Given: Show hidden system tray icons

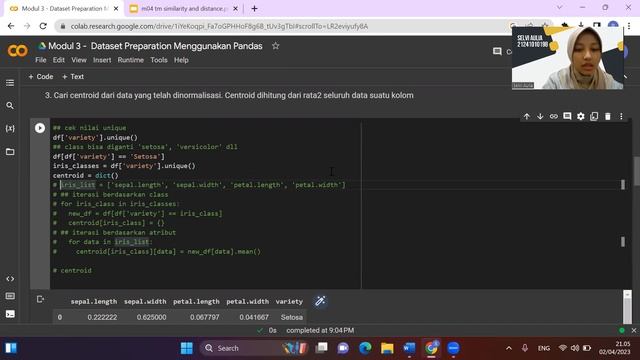Looking at the screenshot, I should [509, 348].
